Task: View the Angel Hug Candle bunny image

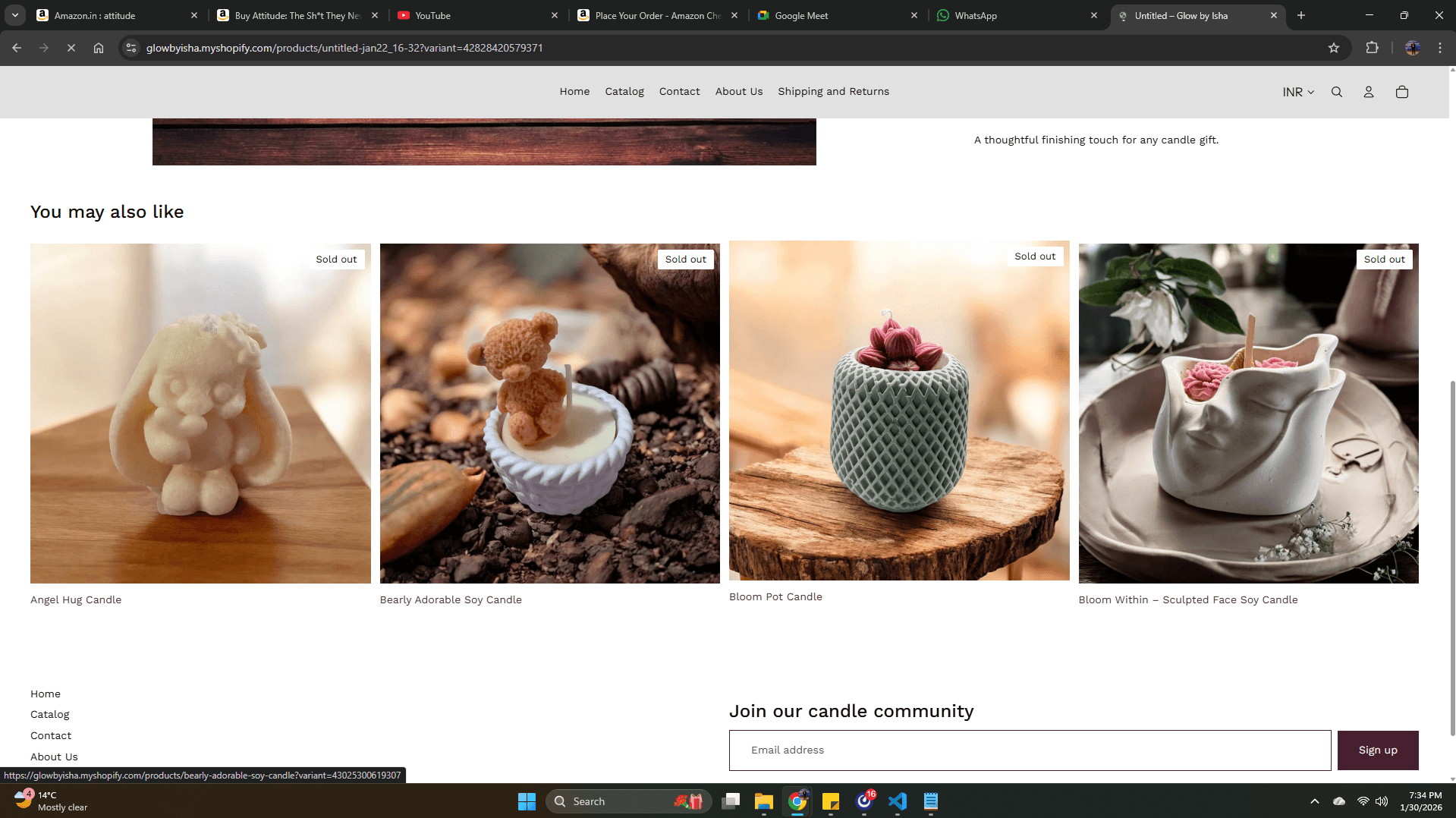Action: coord(200,414)
